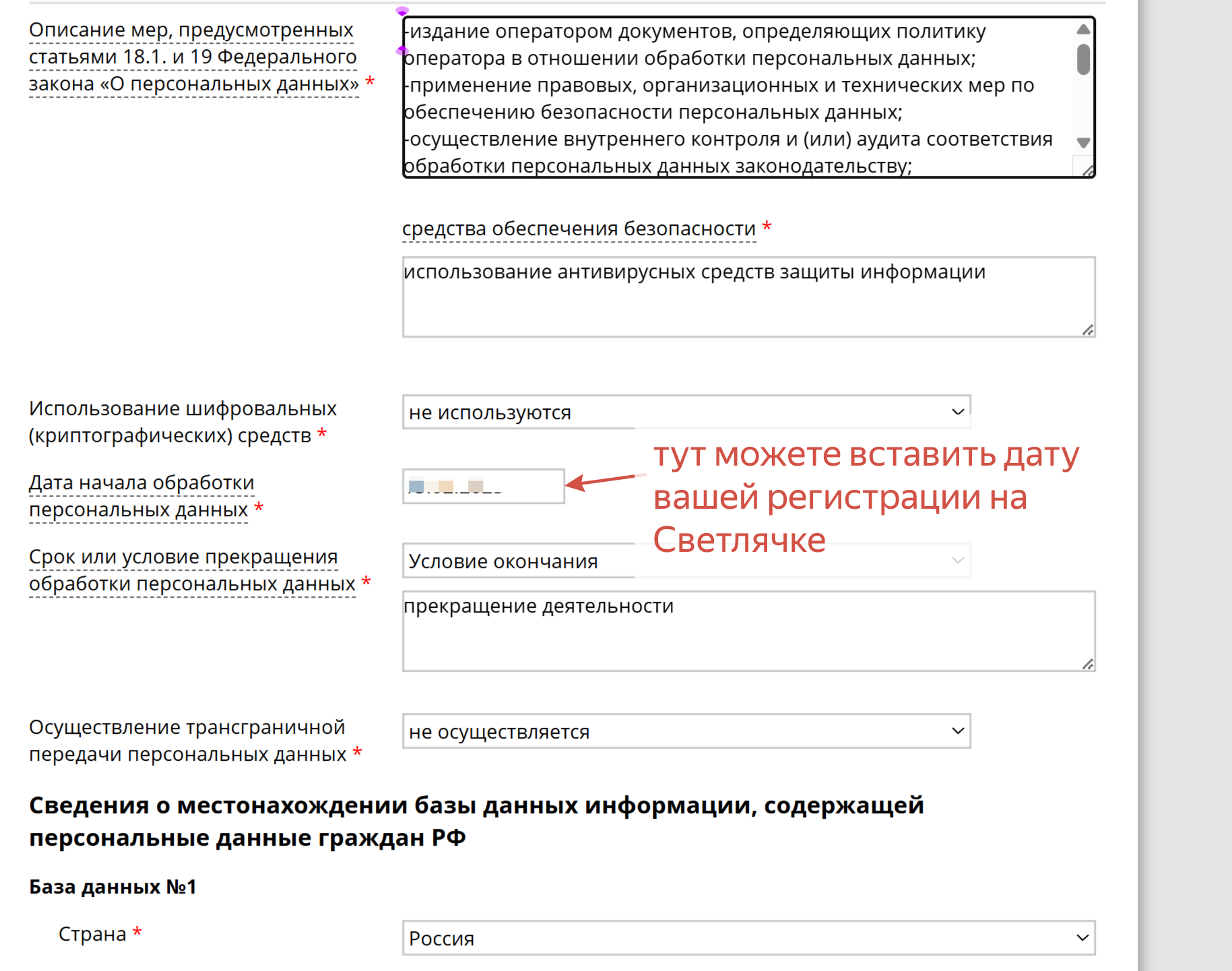Click the scroll down arrow in measures description box
This screenshot has width=1232, height=971.
point(1083,143)
